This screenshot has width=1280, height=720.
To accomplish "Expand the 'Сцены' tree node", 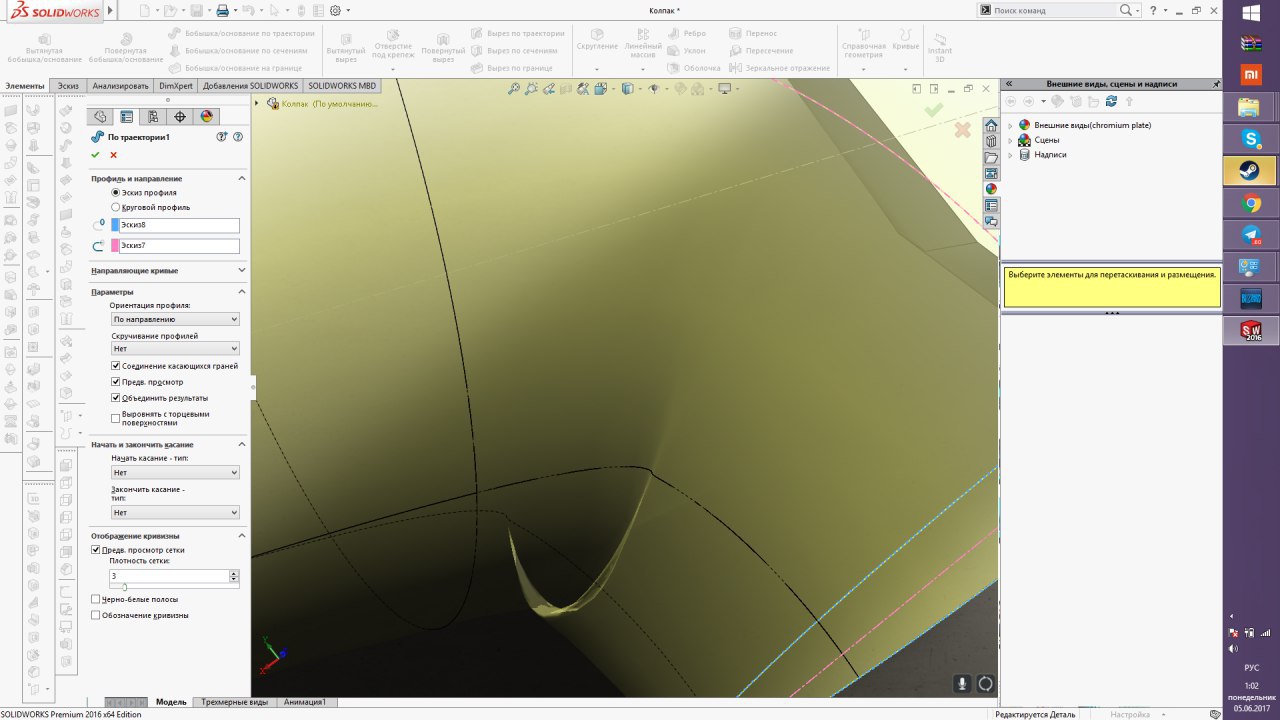I will 1010,140.
